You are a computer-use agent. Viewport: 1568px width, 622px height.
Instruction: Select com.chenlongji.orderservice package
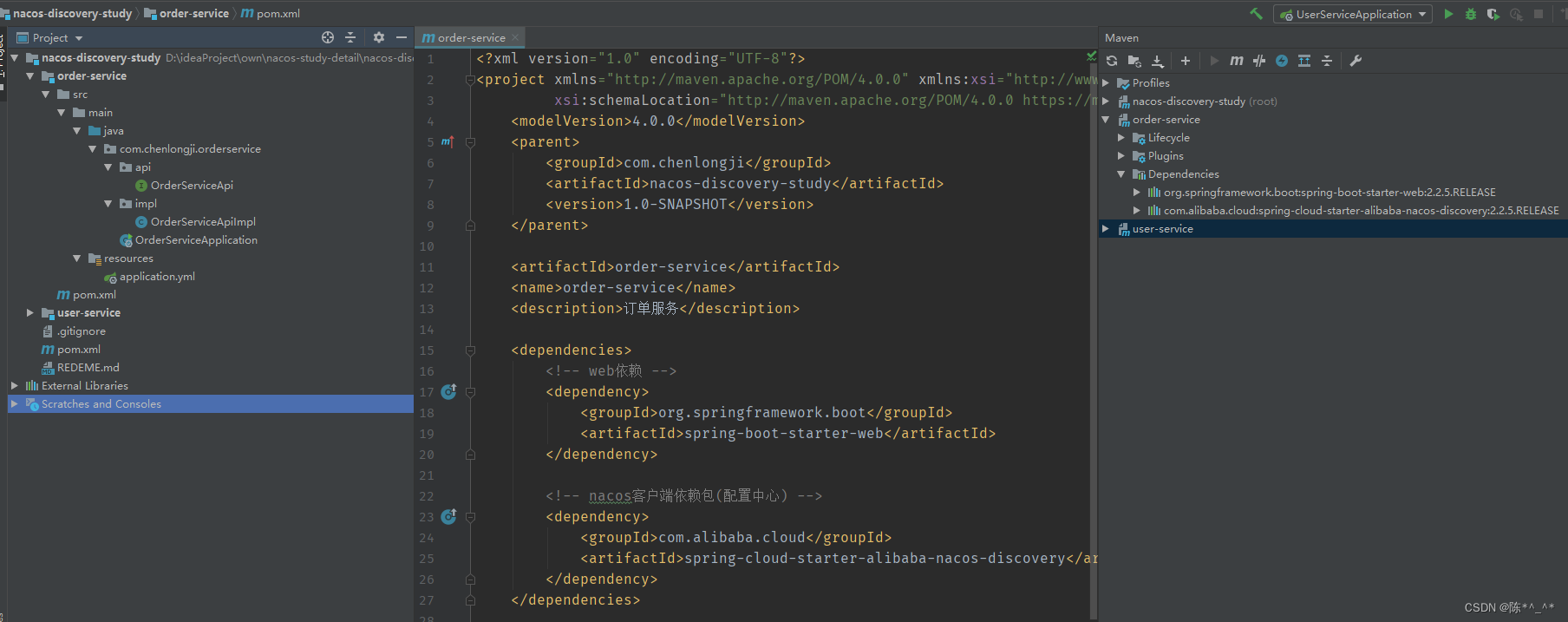tap(190, 148)
